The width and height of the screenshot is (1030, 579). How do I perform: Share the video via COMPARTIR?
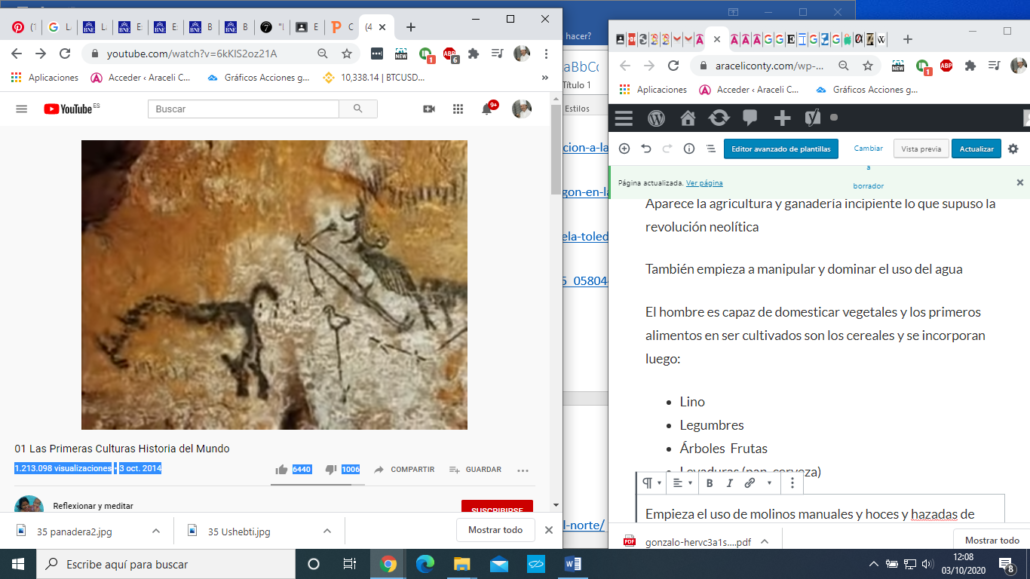pyautogui.click(x=404, y=470)
